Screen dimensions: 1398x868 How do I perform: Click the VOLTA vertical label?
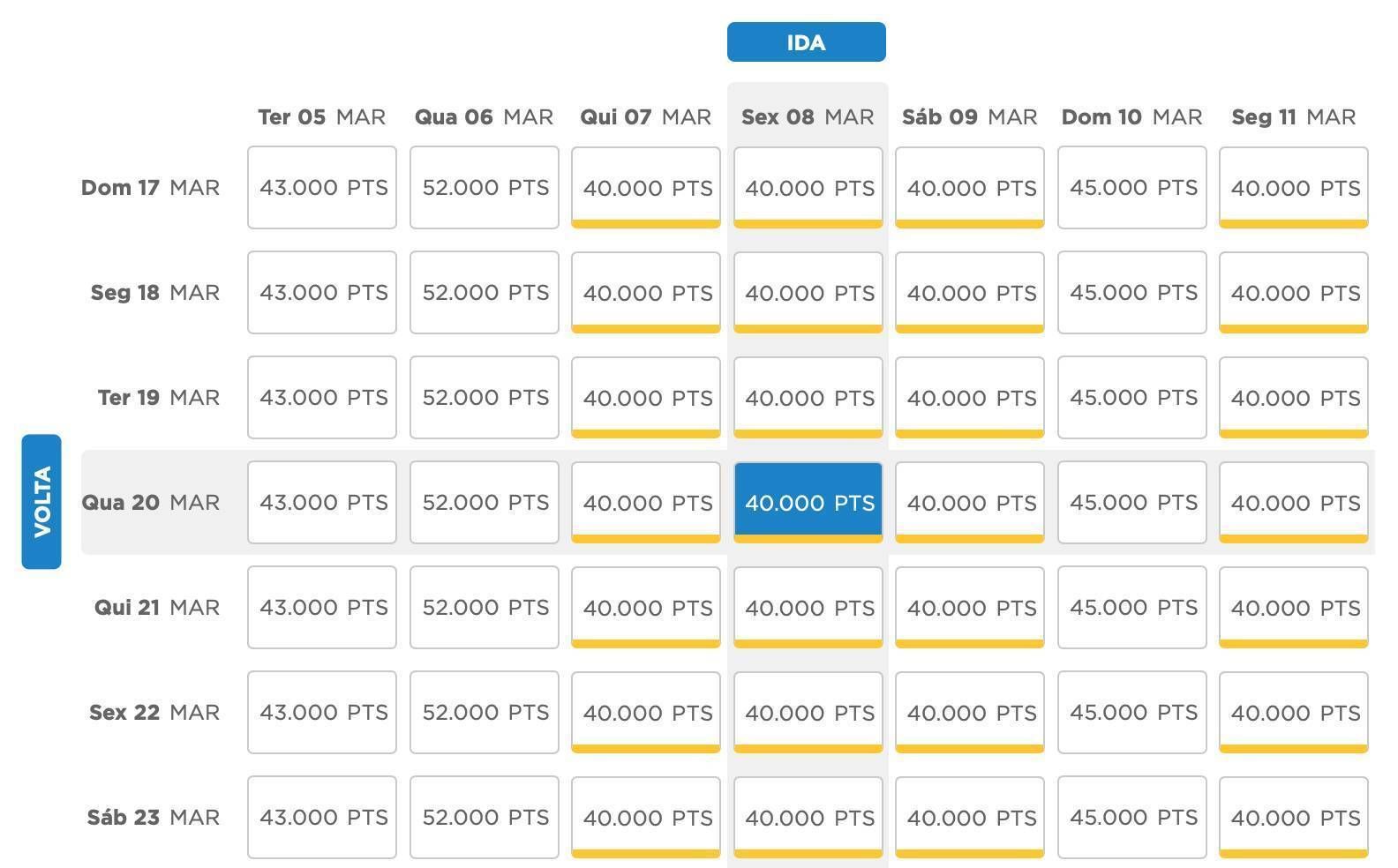41,501
